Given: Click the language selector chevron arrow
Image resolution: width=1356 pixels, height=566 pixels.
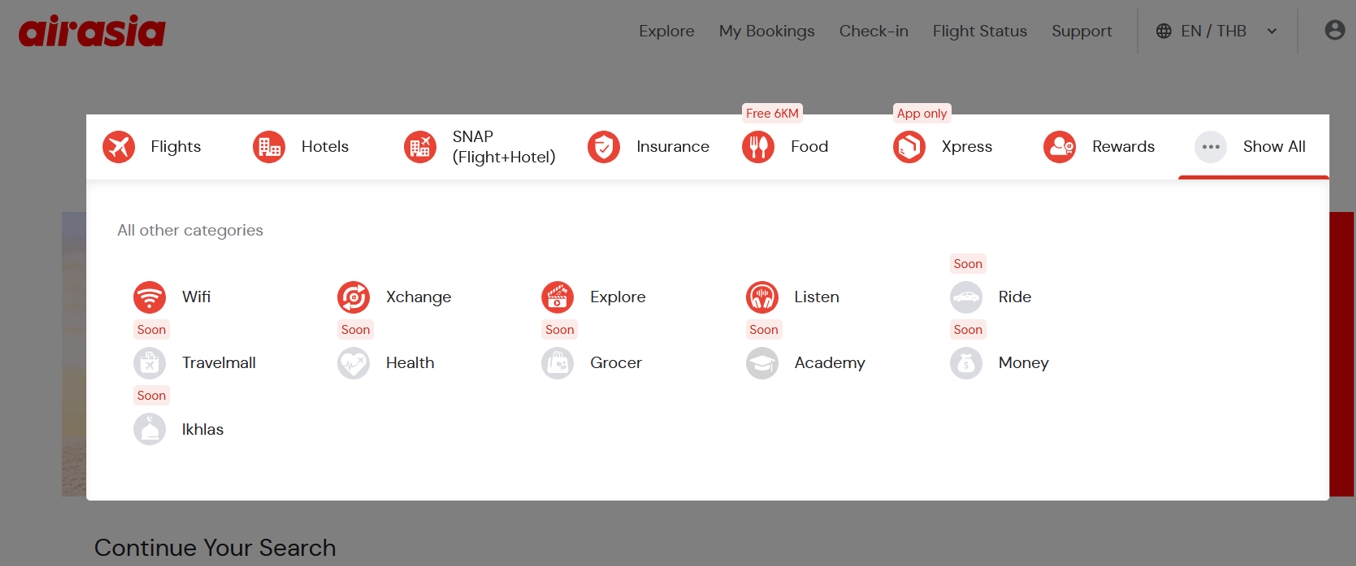Looking at the screenshot, I should [1272, 31].
